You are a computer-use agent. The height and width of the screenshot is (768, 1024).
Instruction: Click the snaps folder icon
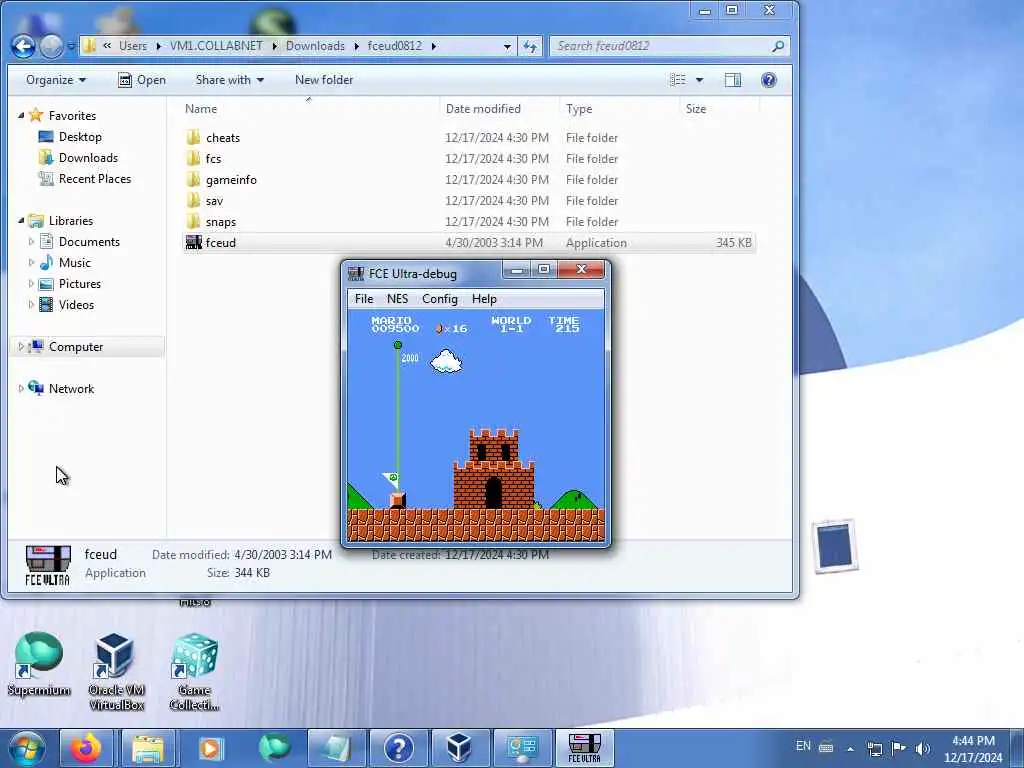point(193,221)
